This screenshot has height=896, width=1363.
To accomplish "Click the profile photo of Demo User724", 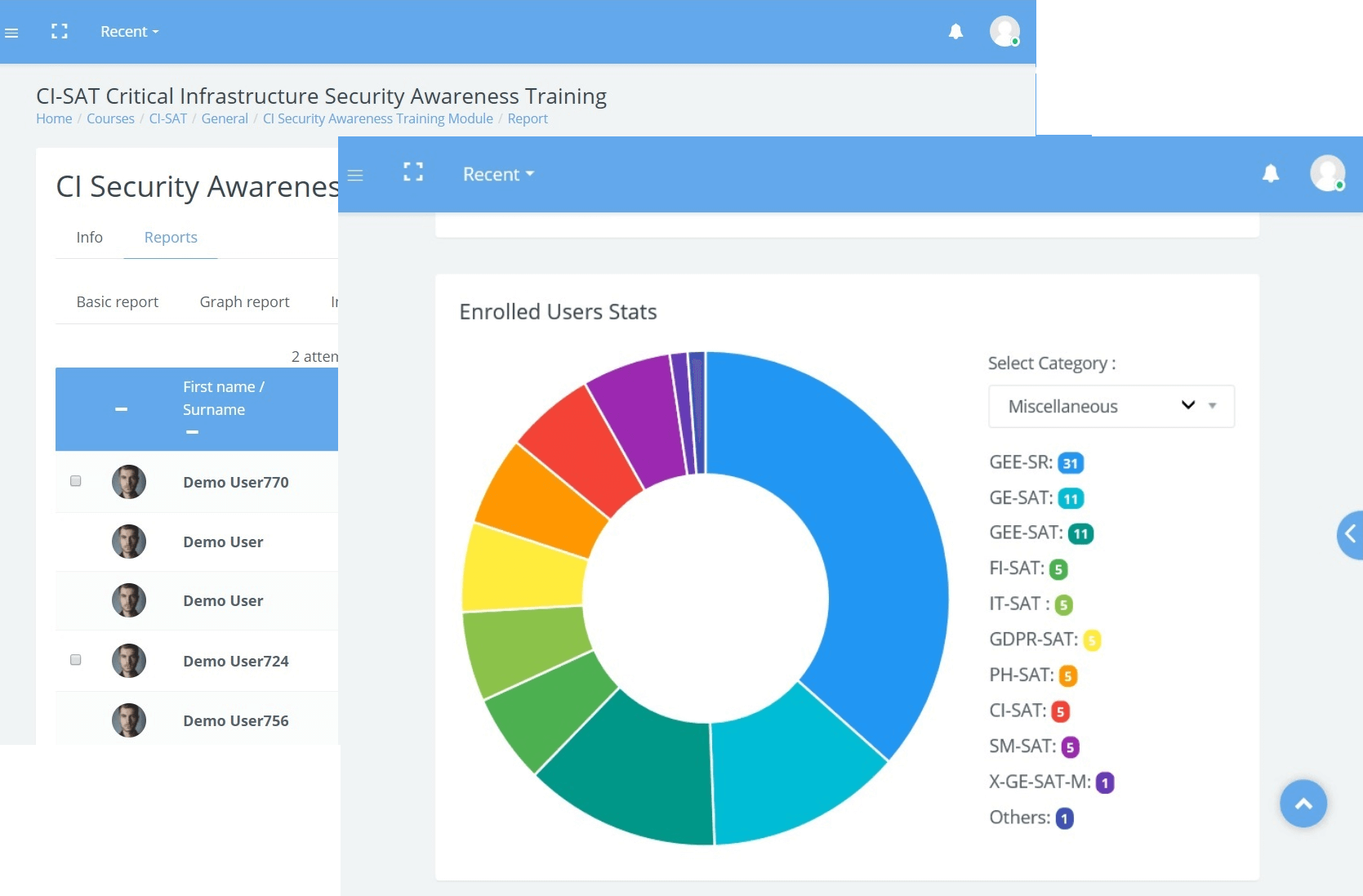I will pos(129,661).
